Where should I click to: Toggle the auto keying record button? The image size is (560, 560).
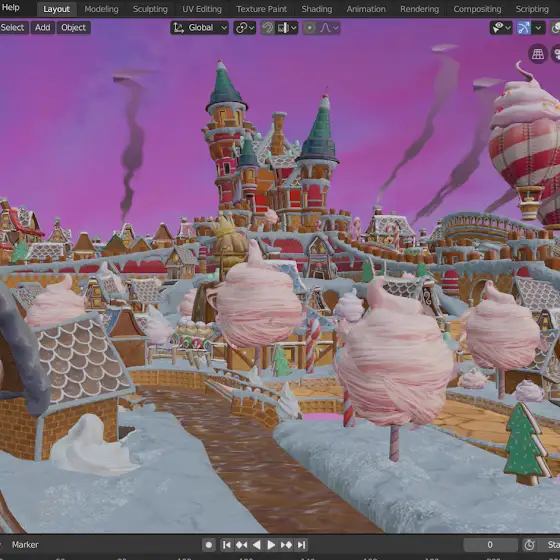click(x=209, y=545)
